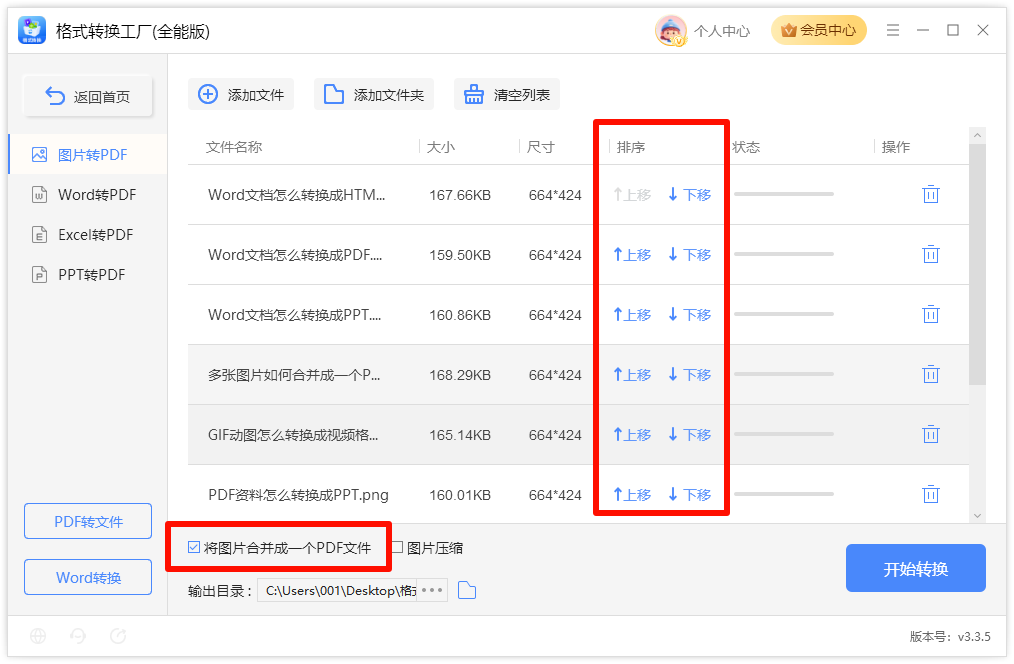This screenshot has height=664, width=1014.
Task: Click the customer support icon in footer
Action: [x=78, y=636]
